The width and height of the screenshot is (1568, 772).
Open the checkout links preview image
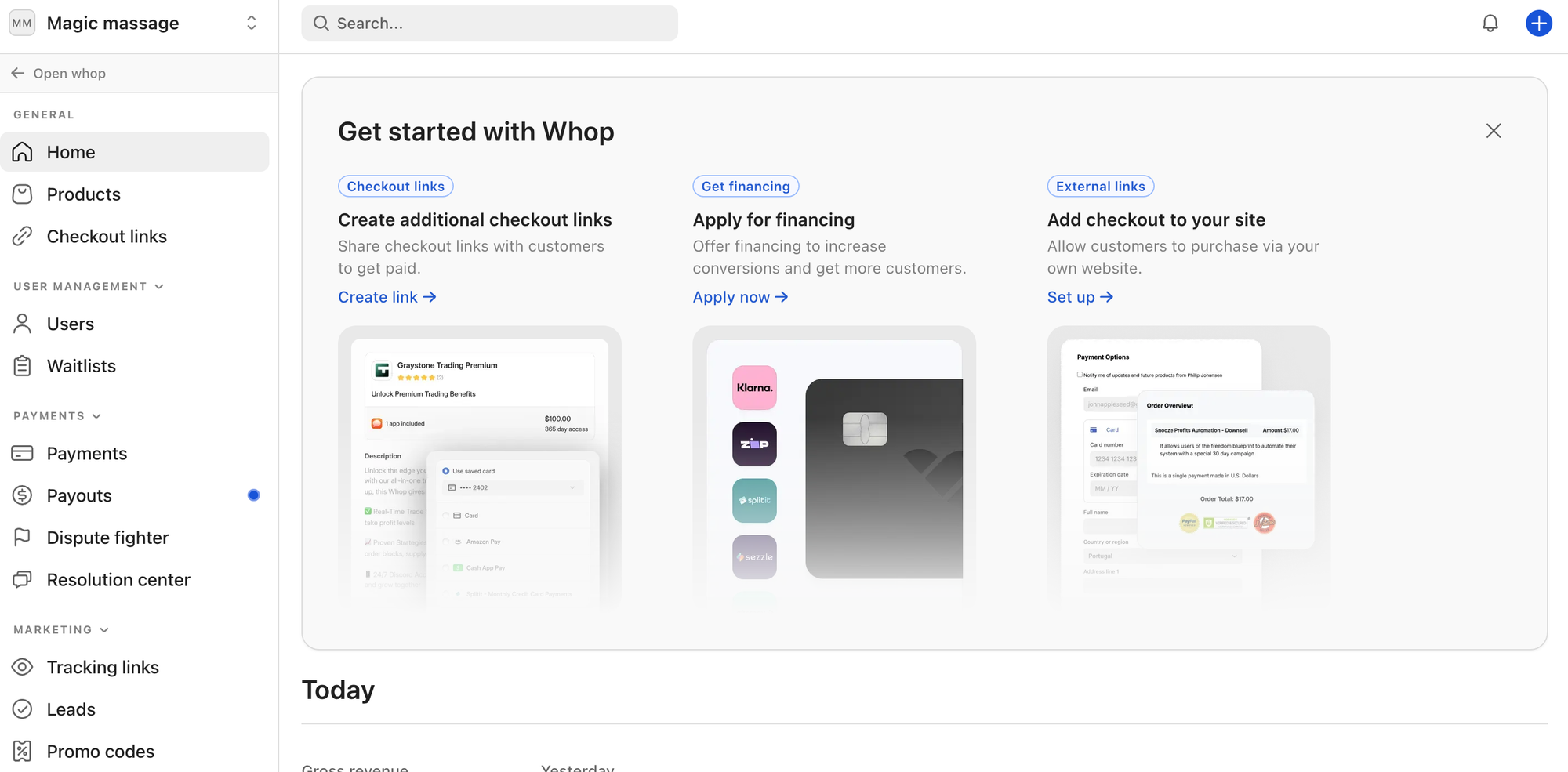[480, 468]
